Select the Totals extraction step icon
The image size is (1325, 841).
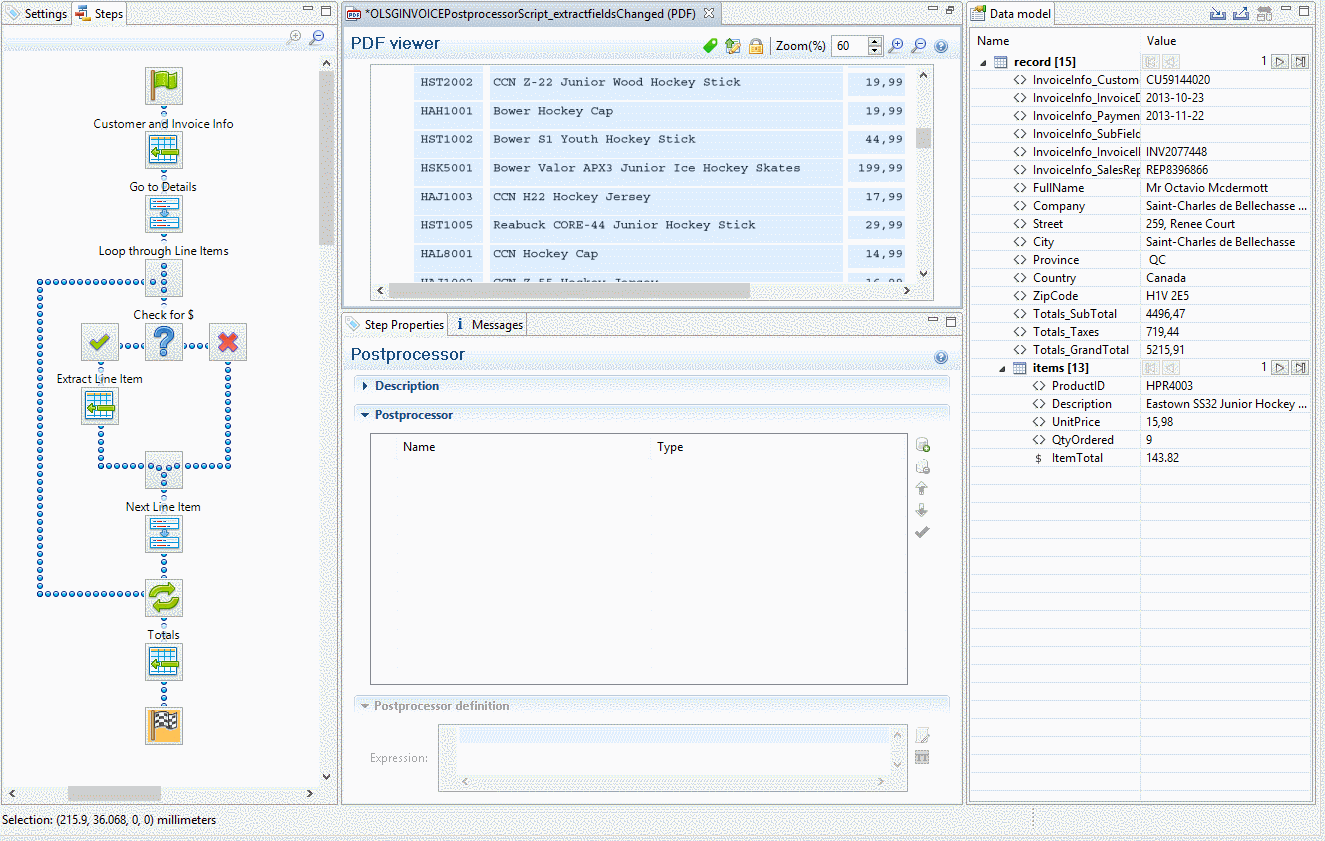point(164,662)
